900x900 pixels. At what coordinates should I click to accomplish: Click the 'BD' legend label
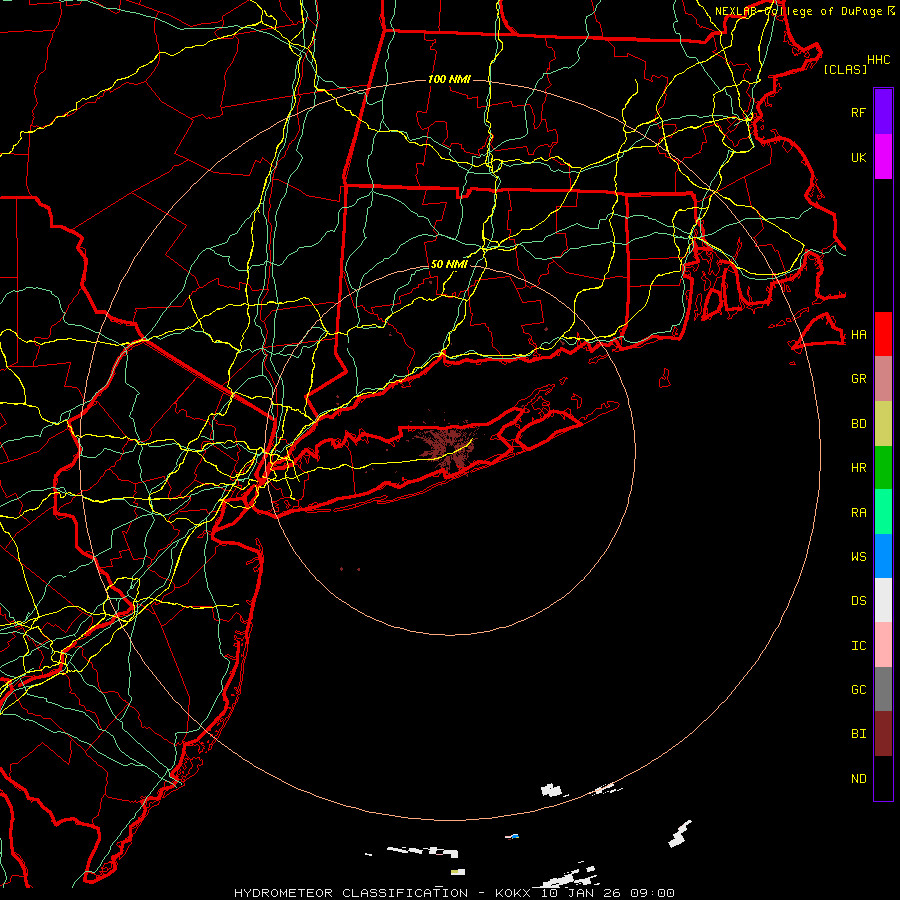pos(859,424)
